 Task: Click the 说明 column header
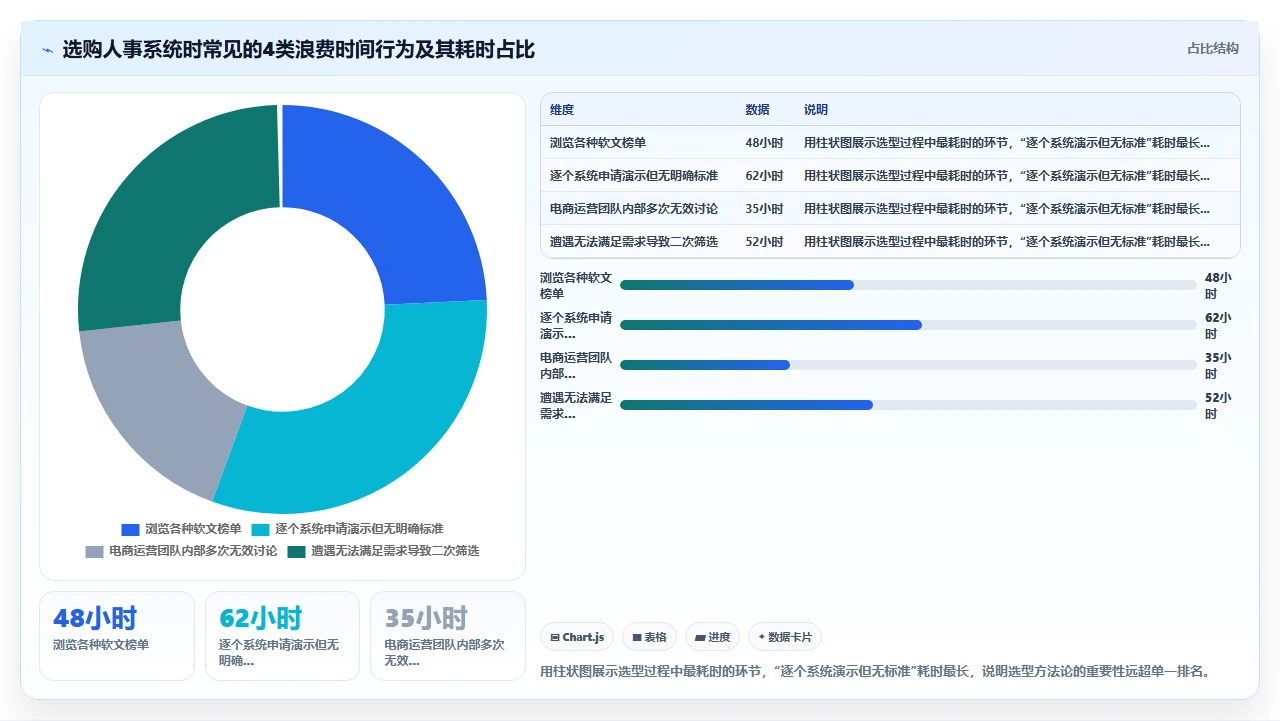click(816, 110)
